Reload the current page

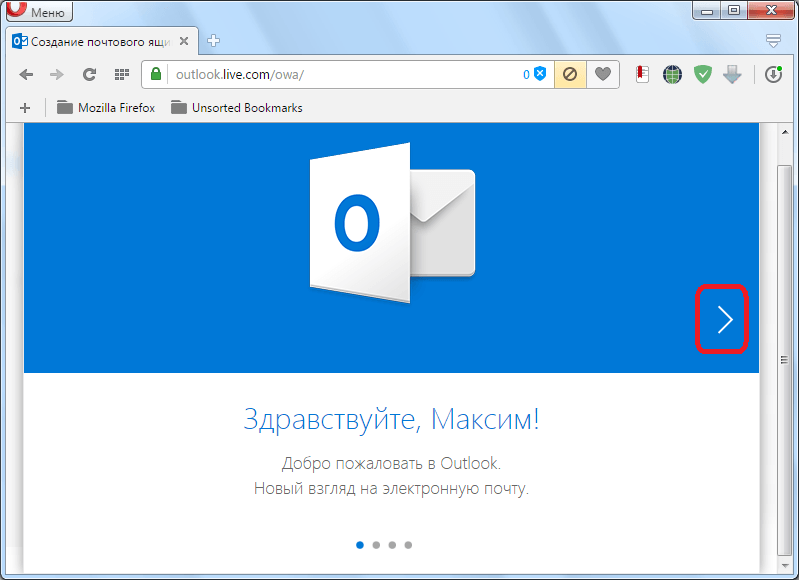pyautogui.click(x=90, y=75)
